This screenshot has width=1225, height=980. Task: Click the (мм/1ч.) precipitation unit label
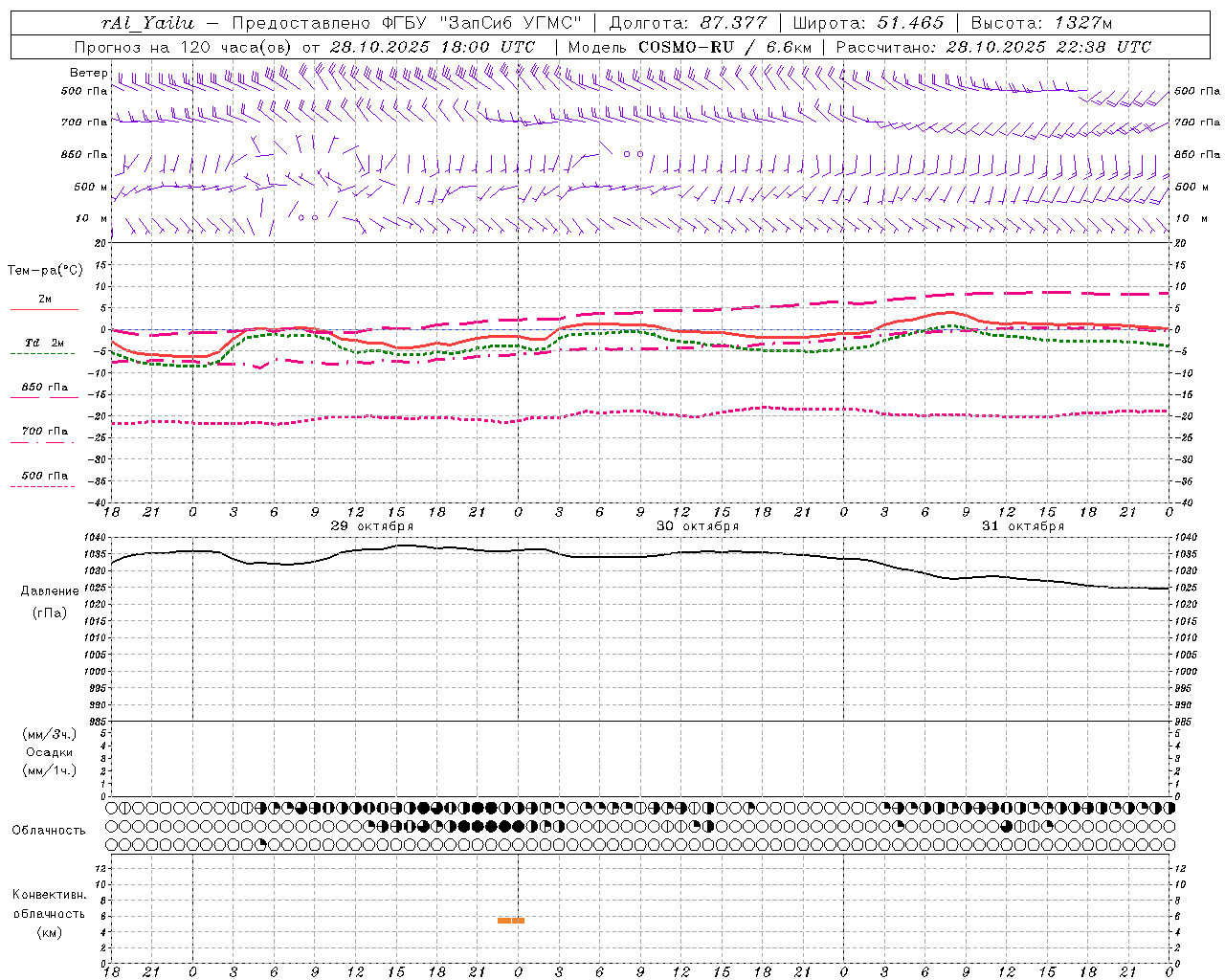pyautogui.click(x=50, y=770)
